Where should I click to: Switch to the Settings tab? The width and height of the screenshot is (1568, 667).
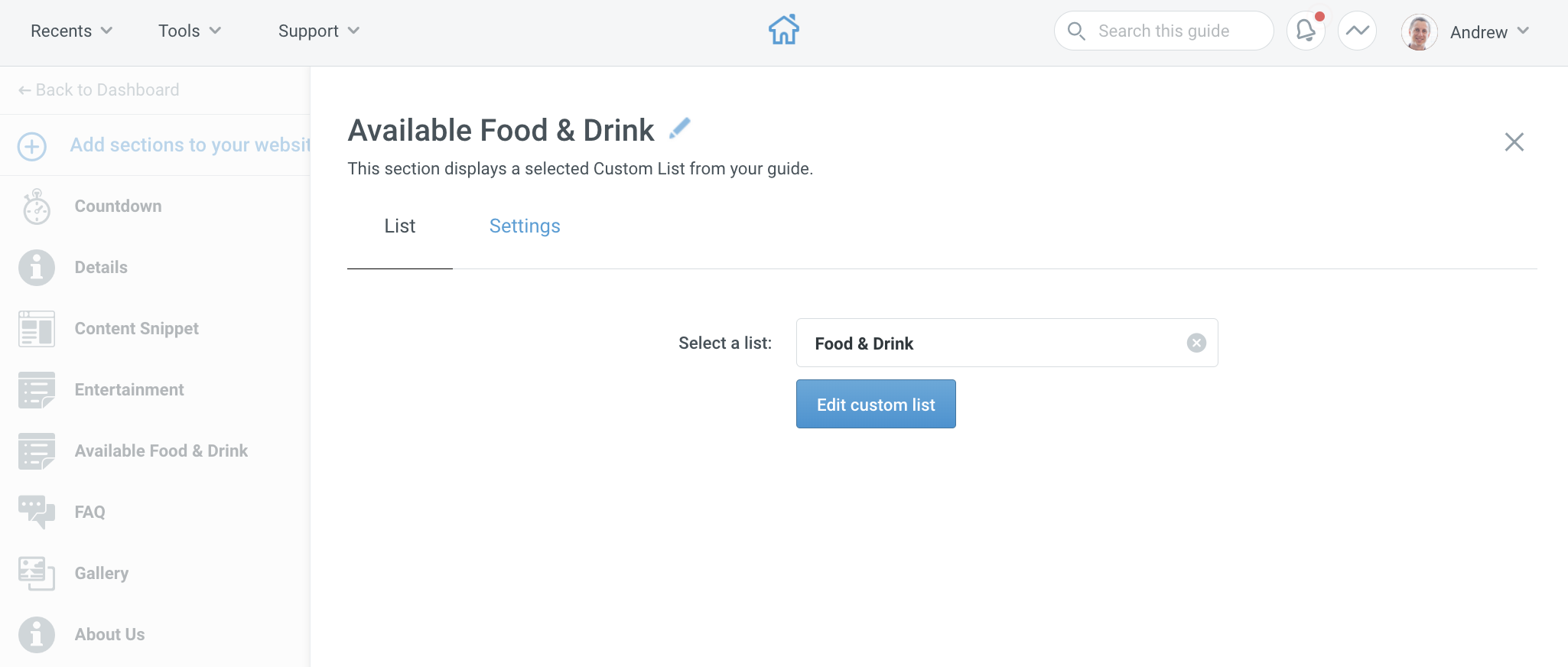[525, 226]
